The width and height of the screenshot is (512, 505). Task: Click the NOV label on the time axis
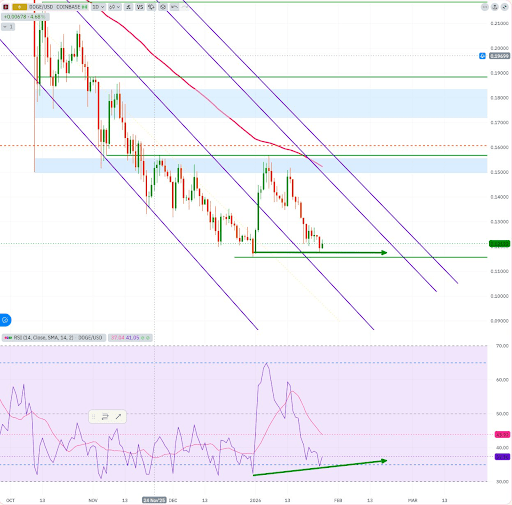[93, 500]
